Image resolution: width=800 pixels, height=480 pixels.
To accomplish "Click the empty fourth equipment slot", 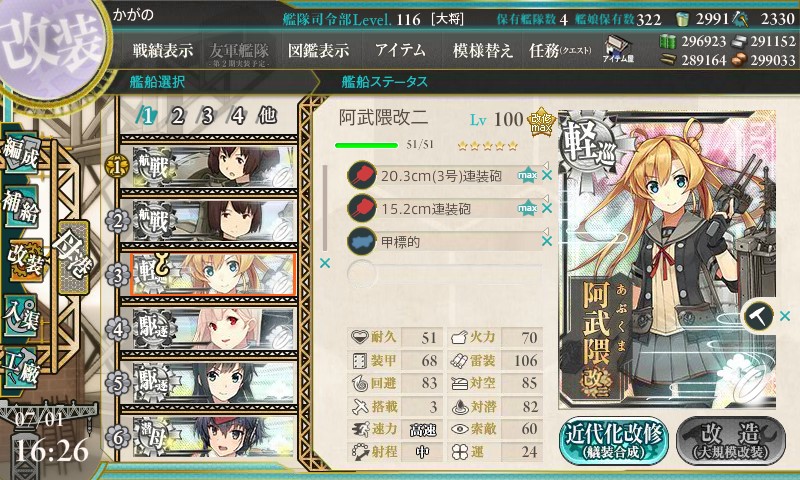I will point(444,273).
